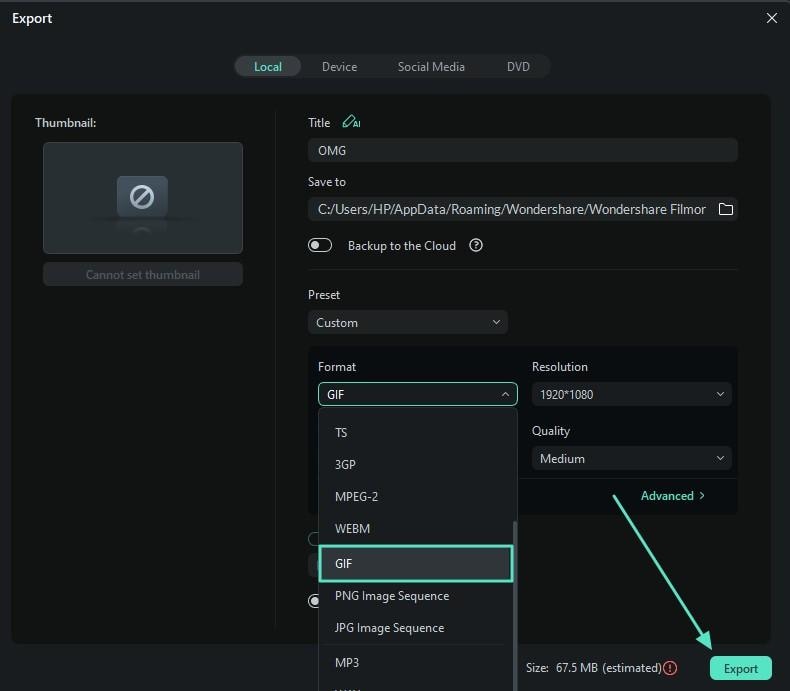Collapse the Format GIF dropdown
This screenshot has height=691, width=790.
point(418,394)
